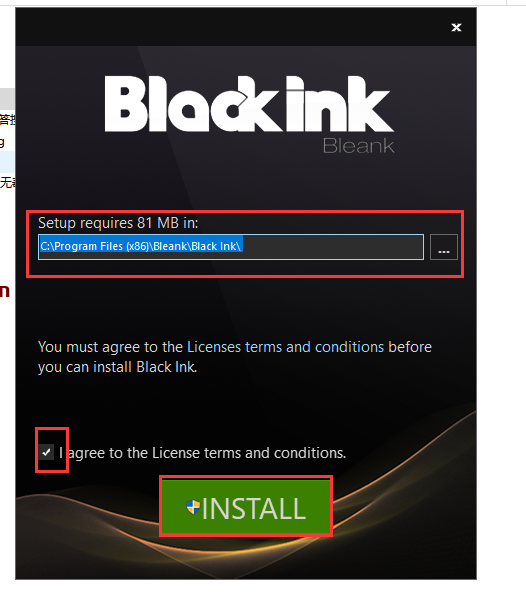Click inside the installation path field
526x598 pixels.
pyautogui.click(x=231, y=247)
